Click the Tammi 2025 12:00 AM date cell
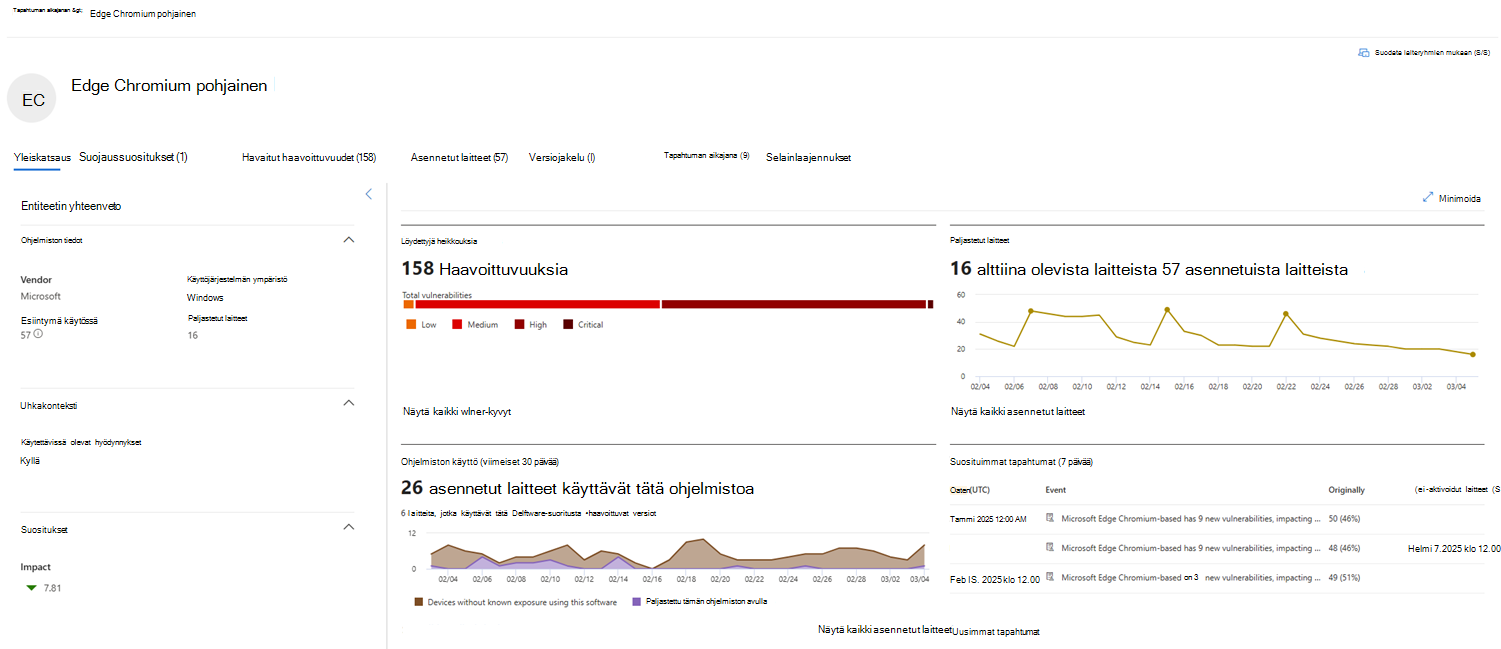The image size is (1501, 649). 988,518
